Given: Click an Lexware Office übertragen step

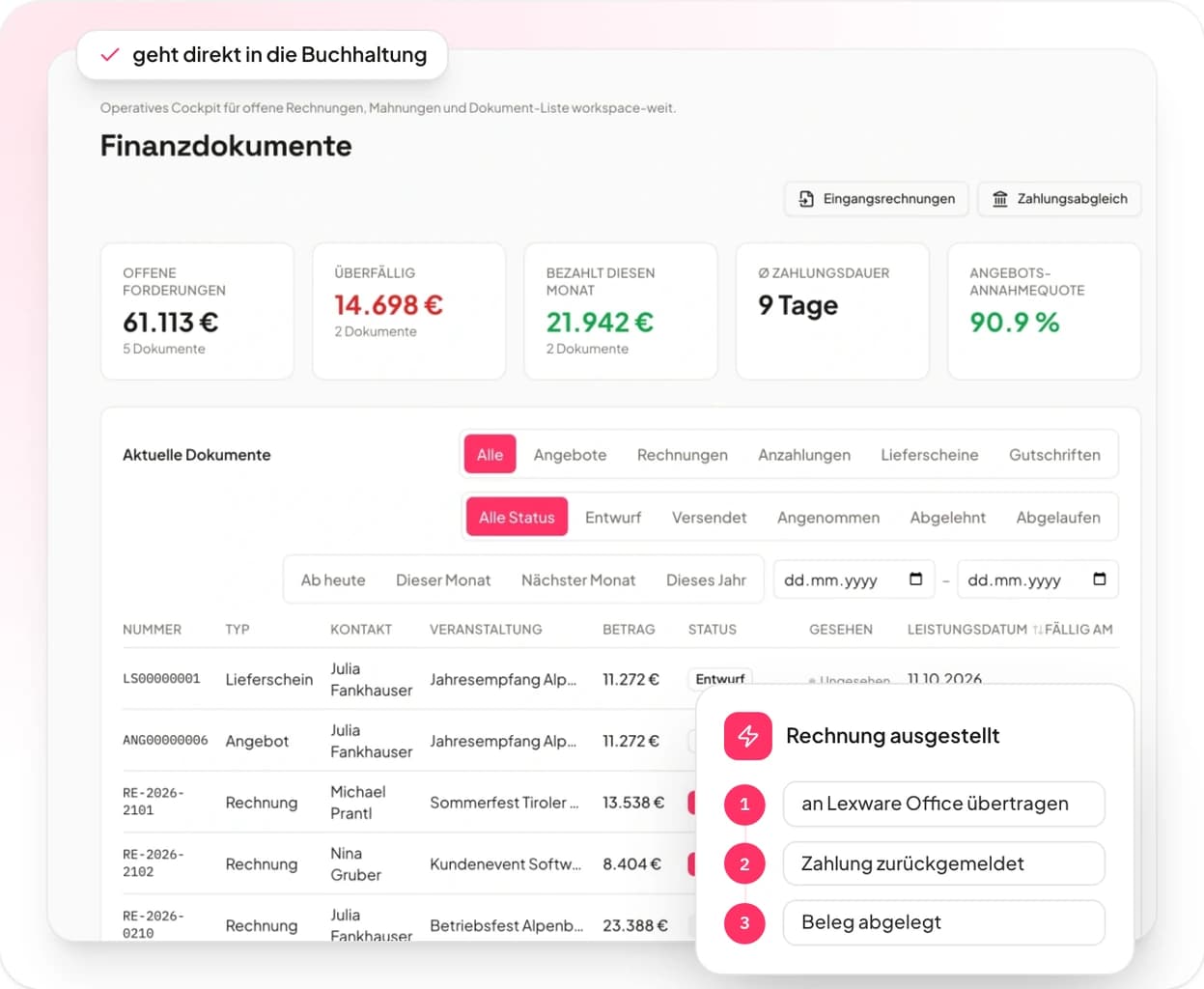Looking at the screenshot, I should (x=943, y=804).
